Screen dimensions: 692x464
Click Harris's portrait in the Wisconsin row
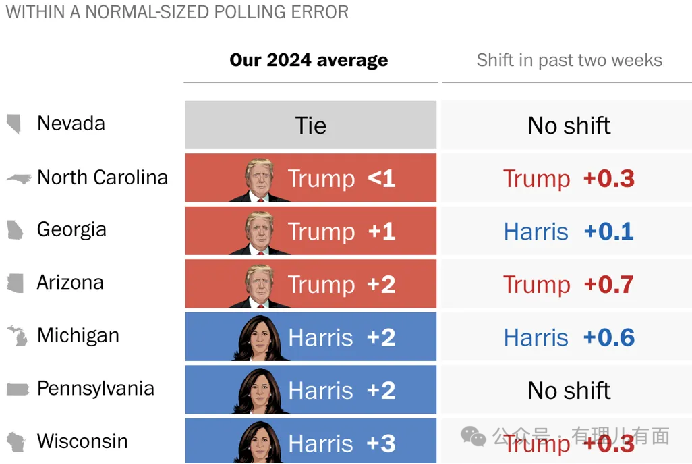tap(259, 444)
